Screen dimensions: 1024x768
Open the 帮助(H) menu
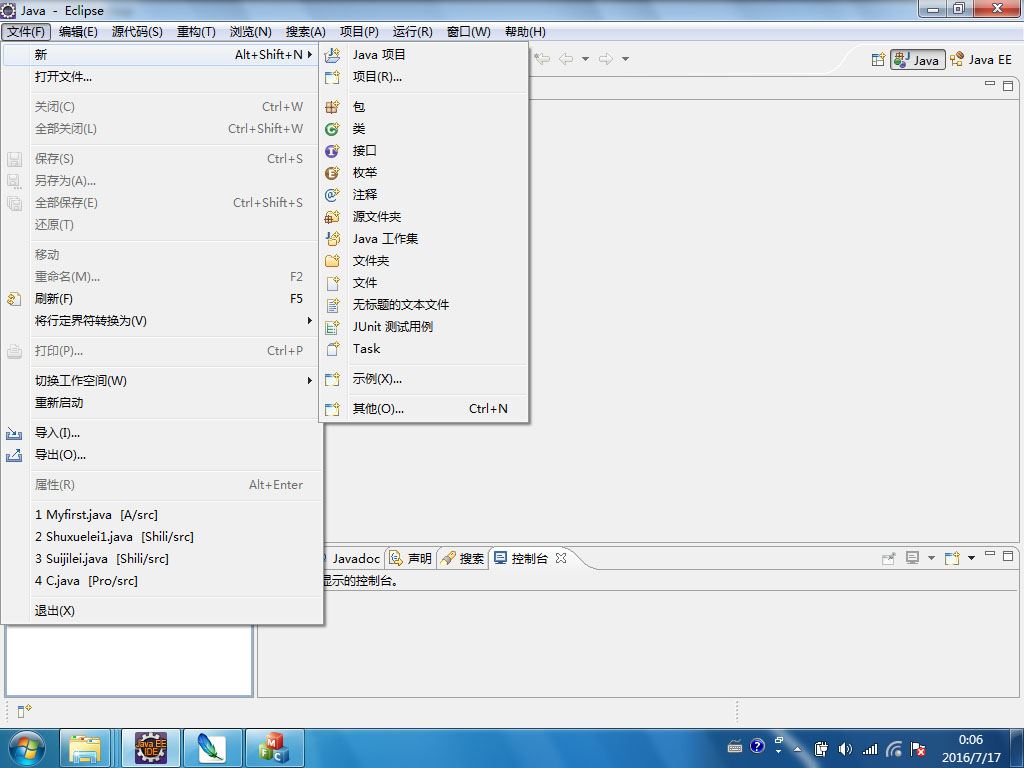click(x=525, y=32)
